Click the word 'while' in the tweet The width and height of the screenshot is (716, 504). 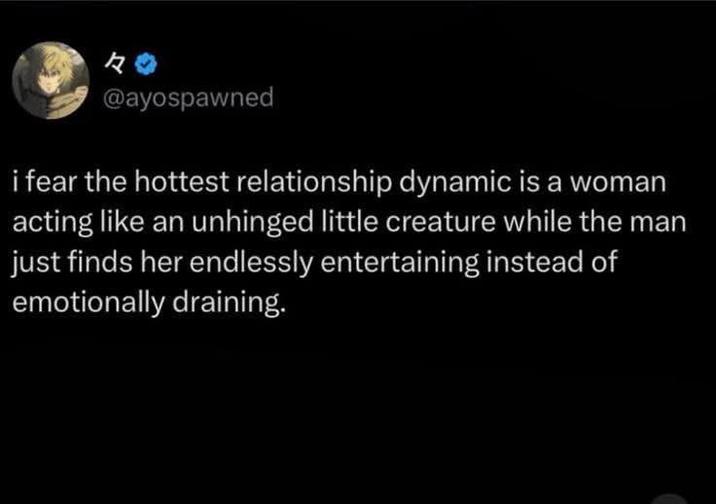(537, 222)
